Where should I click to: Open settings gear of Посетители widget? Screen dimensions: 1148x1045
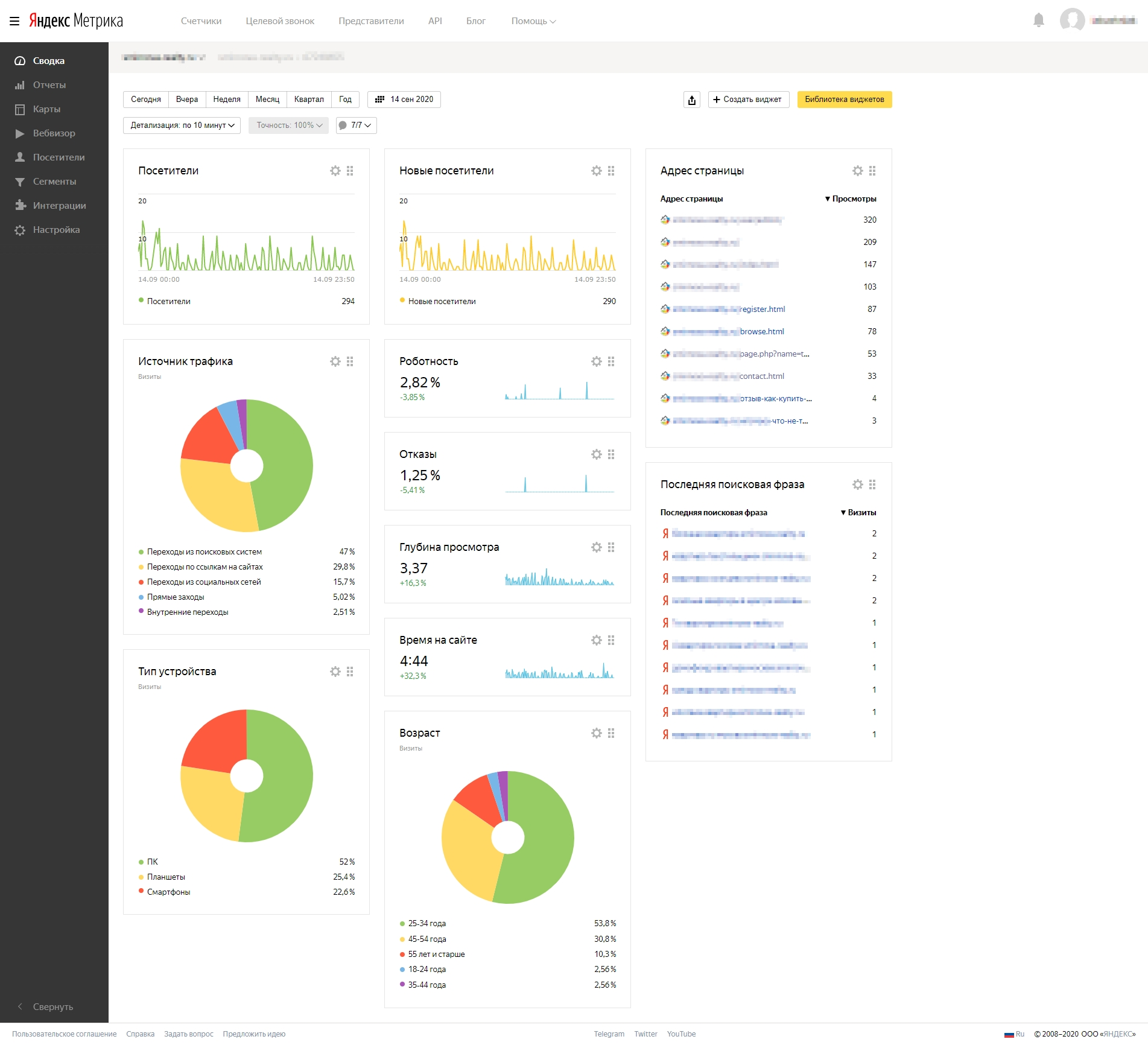[335, 171]
